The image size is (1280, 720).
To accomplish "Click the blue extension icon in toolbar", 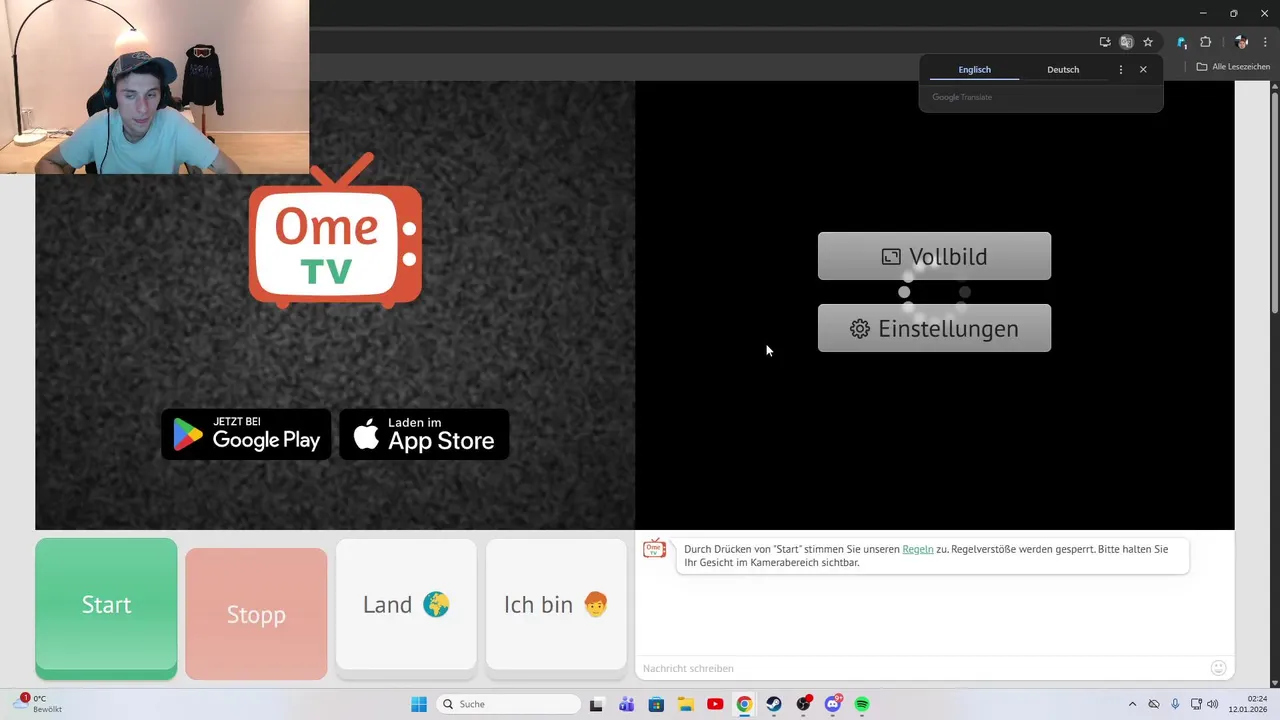I will (1182, 42).
